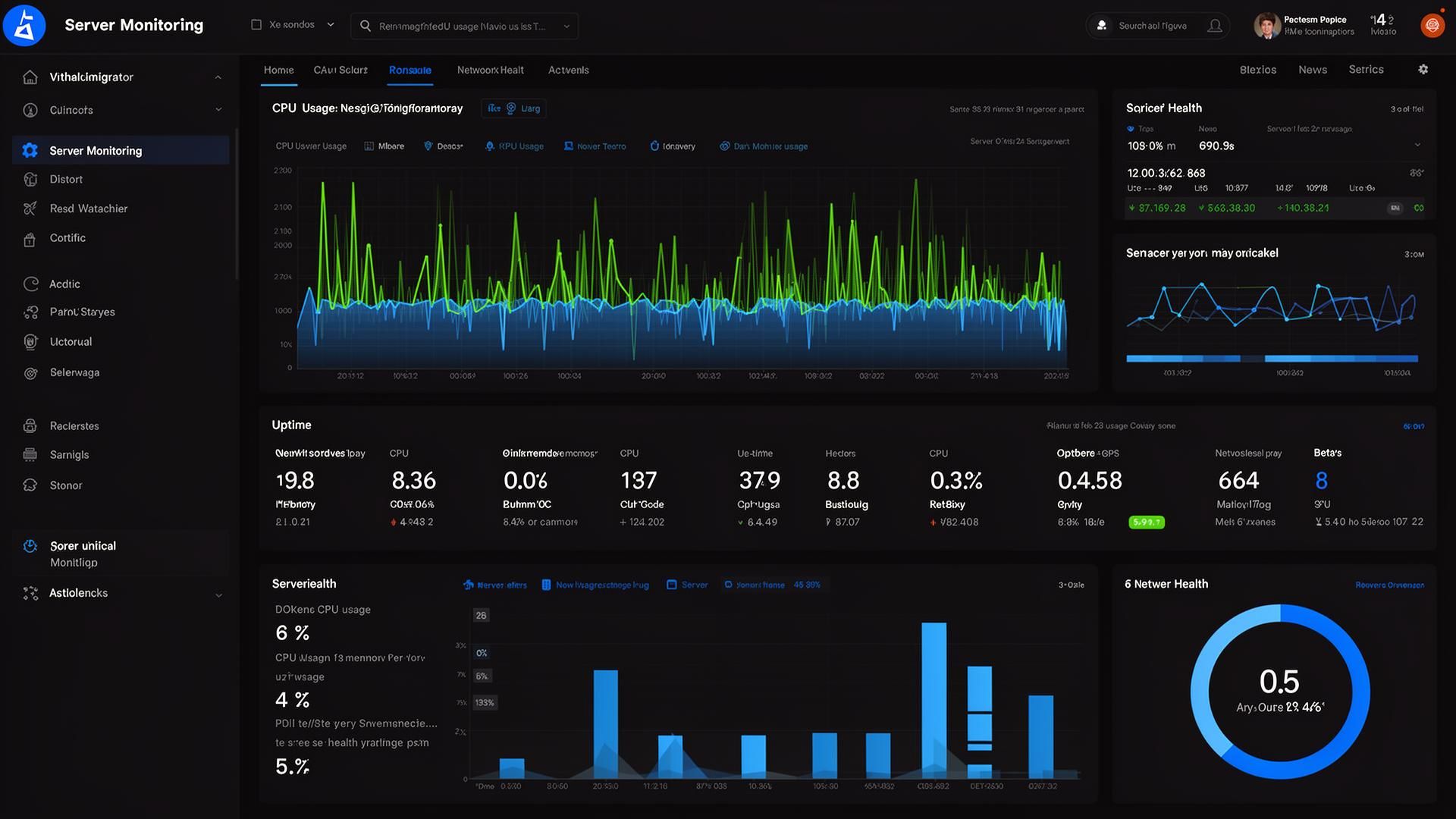Toggle the Server legend checkbox in Serverlealth

[x=671, y=585]
